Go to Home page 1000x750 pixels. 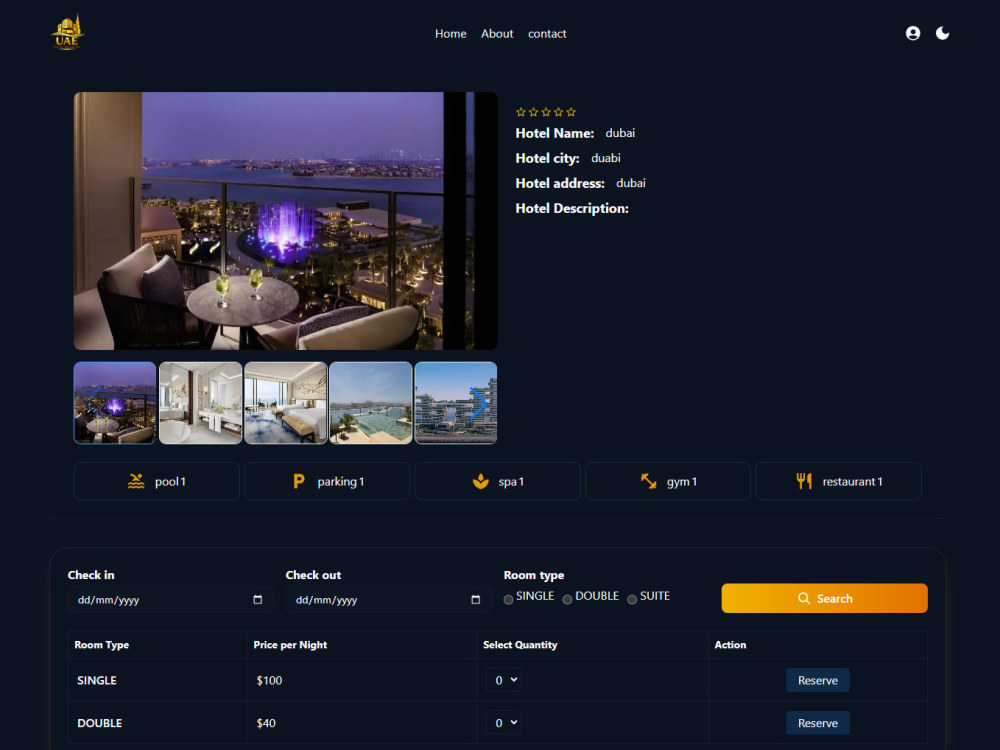tap(450, 34)
